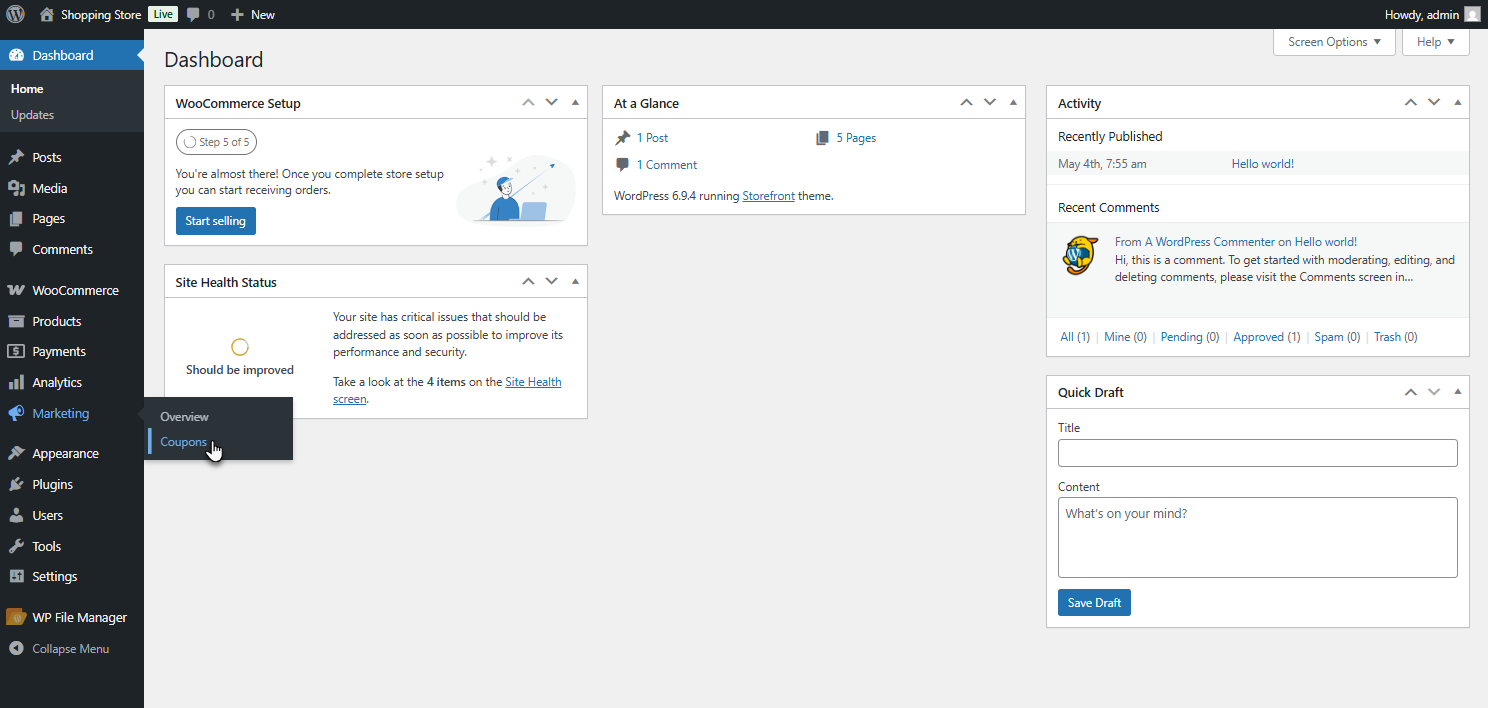Click the comments bubble icon in admin bar

click(193, 15)
